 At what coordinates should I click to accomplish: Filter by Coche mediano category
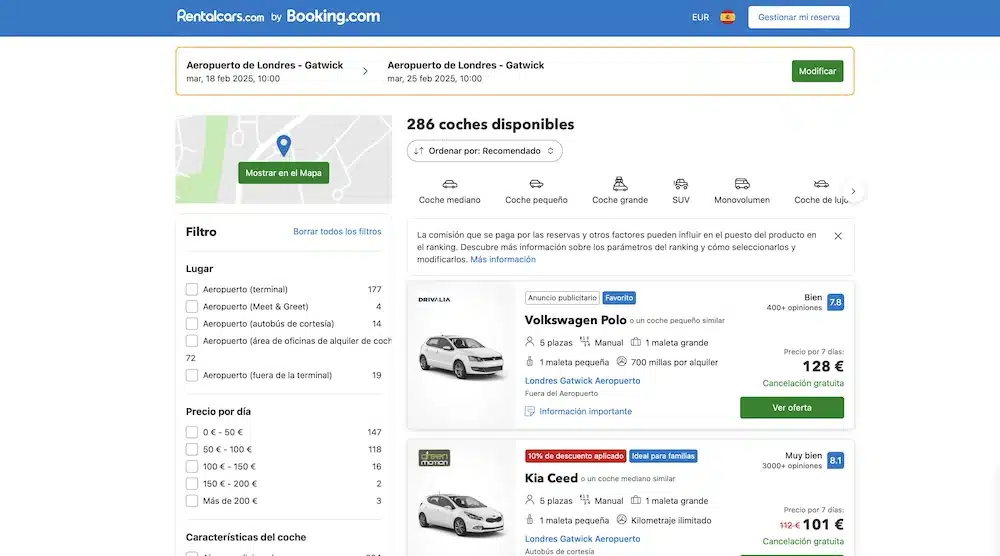tap(450, 191)
